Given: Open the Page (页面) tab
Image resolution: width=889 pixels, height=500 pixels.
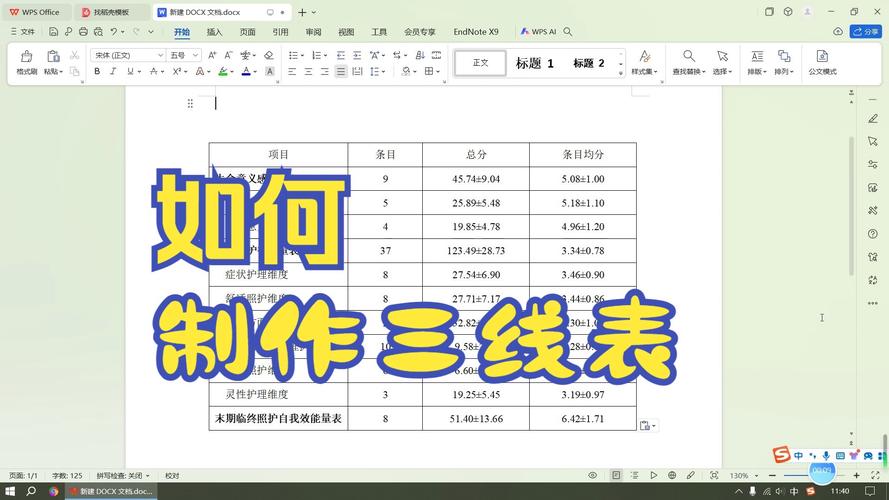Looking at the screenshot, I should pos(247,32).
